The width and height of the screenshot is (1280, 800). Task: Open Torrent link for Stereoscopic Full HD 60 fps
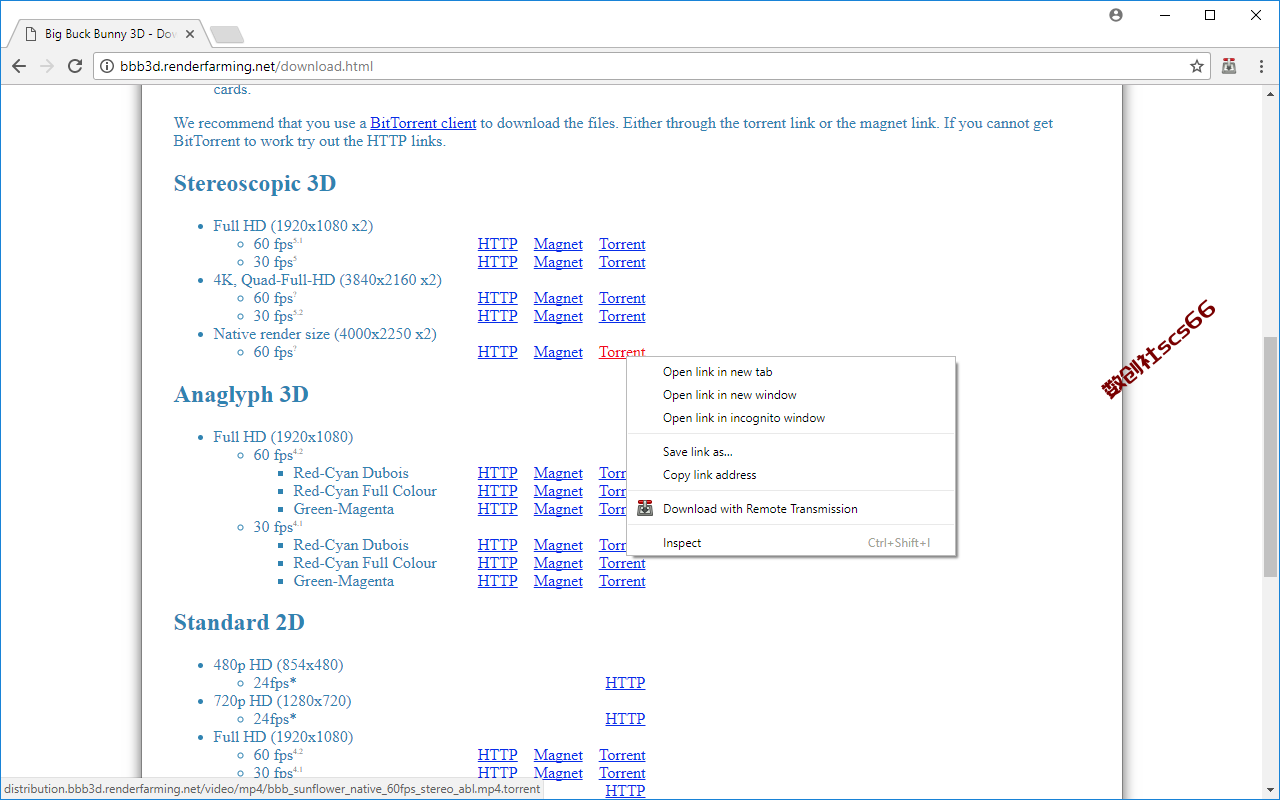pyautogui.click(x=622, y=244)
